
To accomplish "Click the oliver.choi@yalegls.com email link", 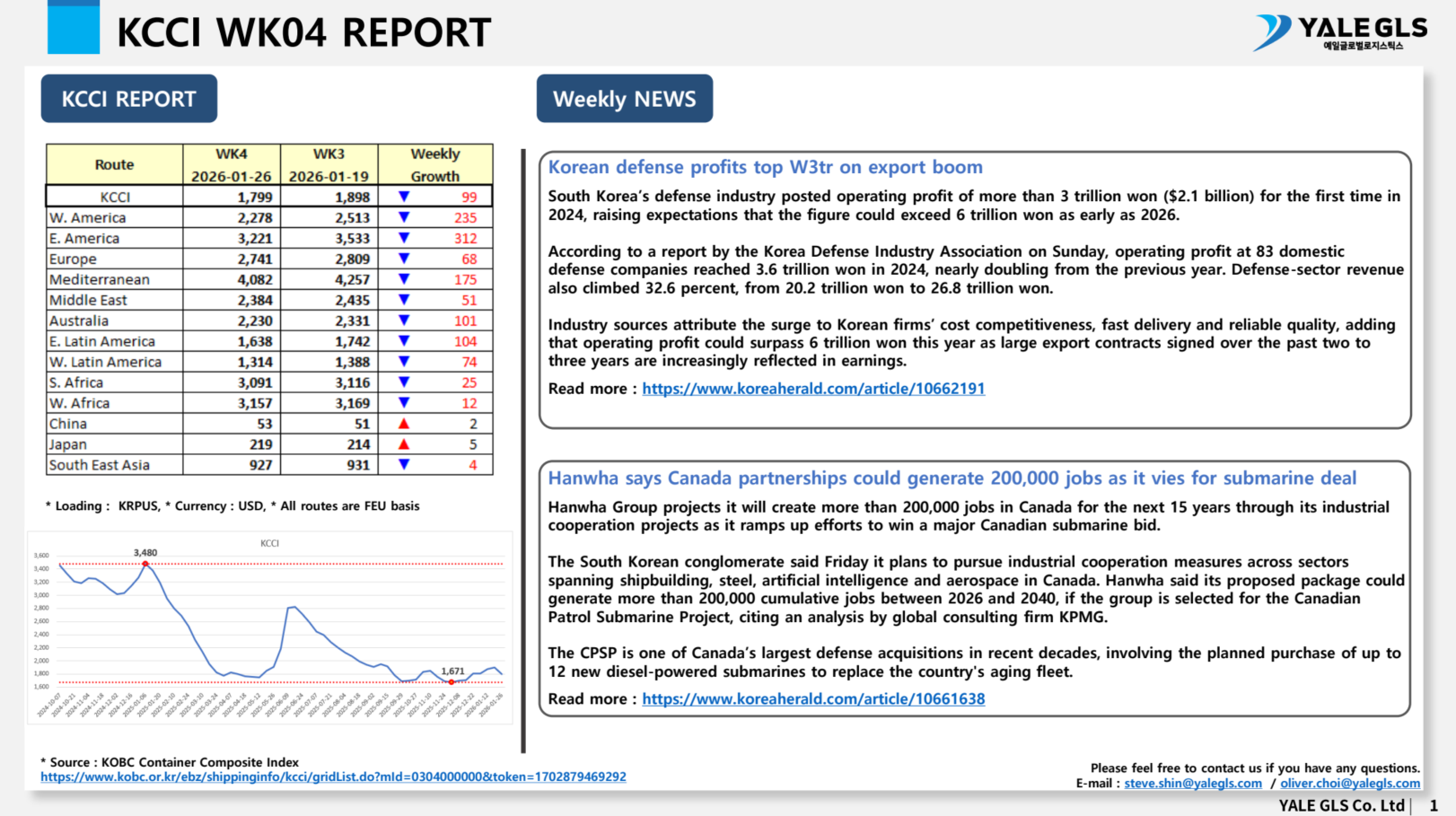I will click(x=1350, y=784).
